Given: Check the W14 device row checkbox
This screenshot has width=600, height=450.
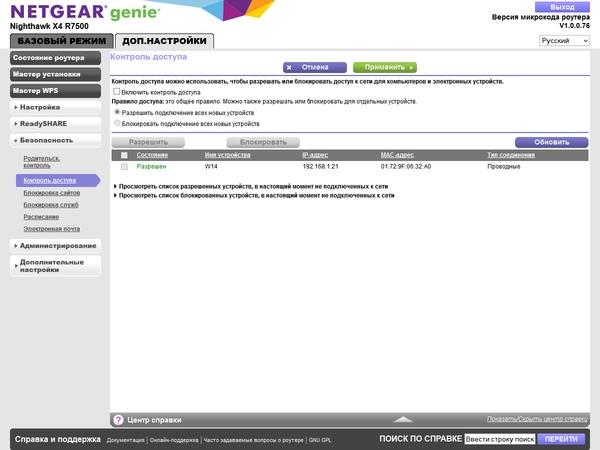Looking at the screenshot, I should coord(124,166).
